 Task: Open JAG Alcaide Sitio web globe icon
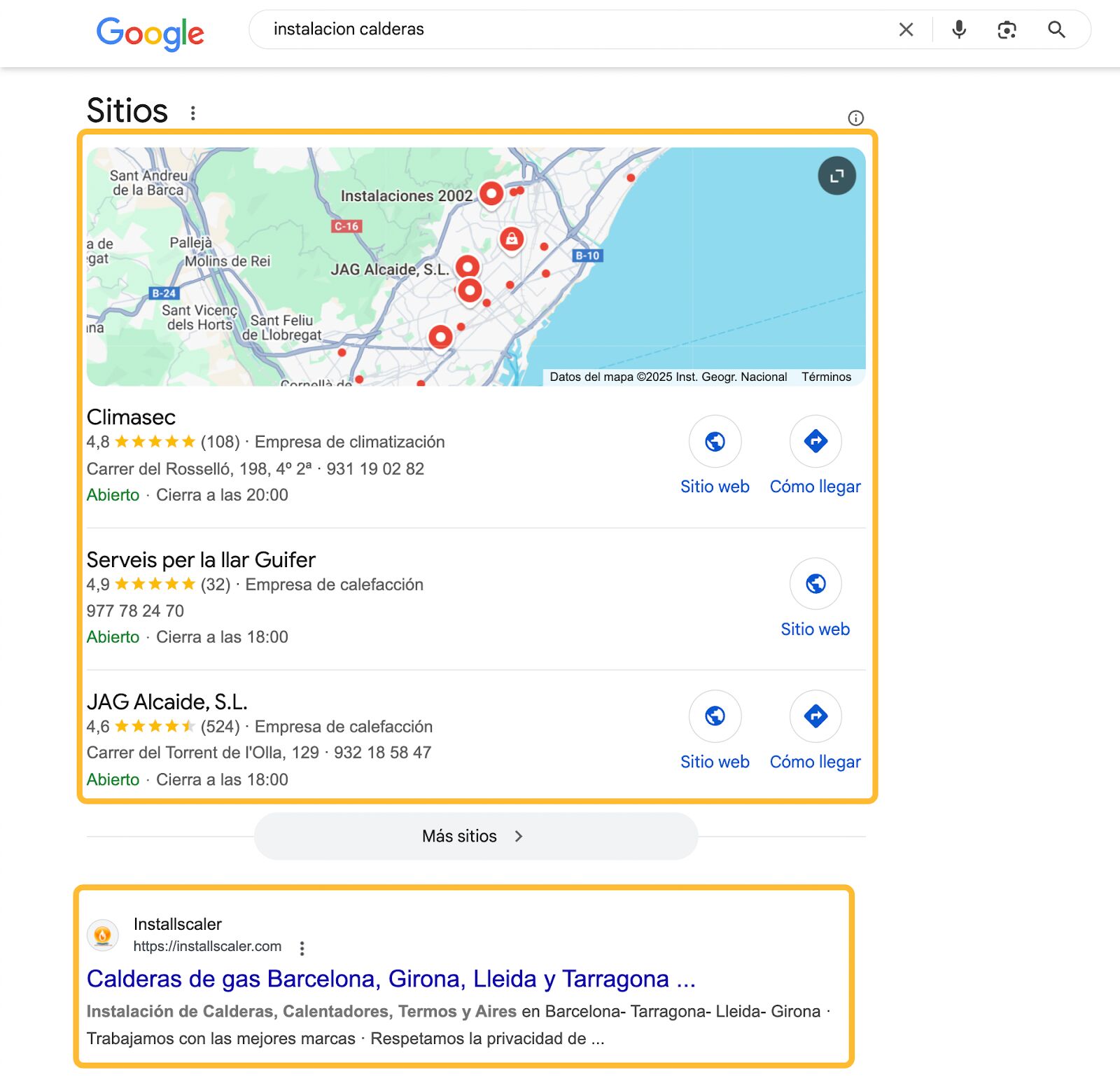[715, 716]
